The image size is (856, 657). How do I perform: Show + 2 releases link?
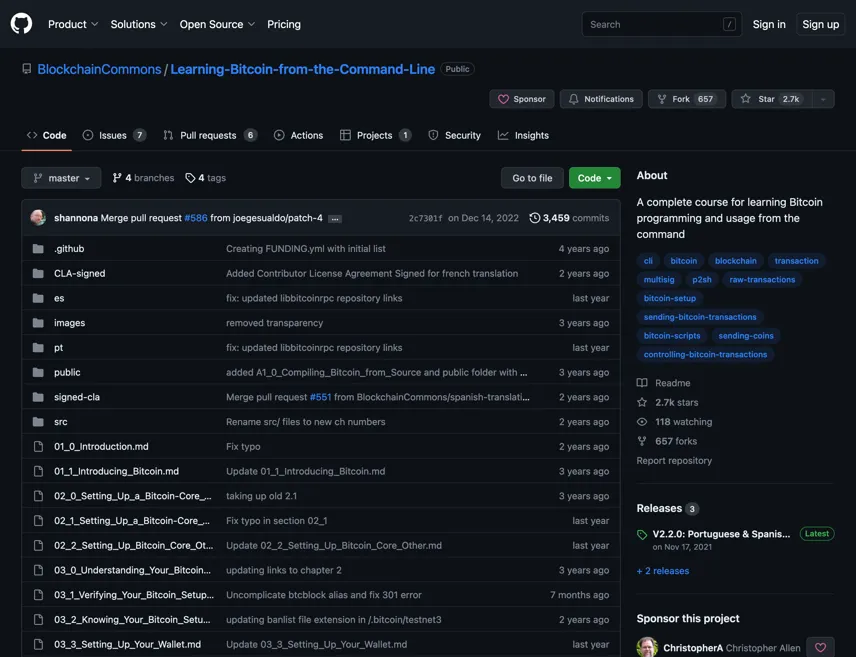[663, 571]
